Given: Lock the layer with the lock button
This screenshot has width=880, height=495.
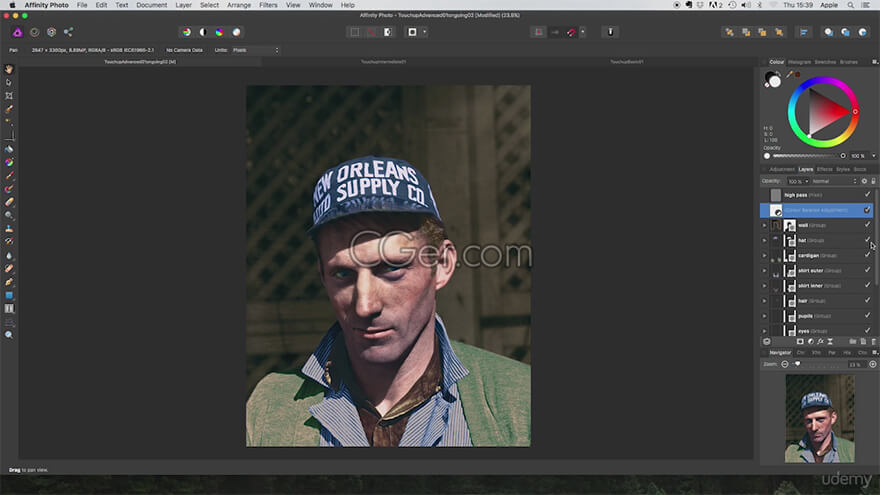Looking at the screenshot, I should (873, 181).
